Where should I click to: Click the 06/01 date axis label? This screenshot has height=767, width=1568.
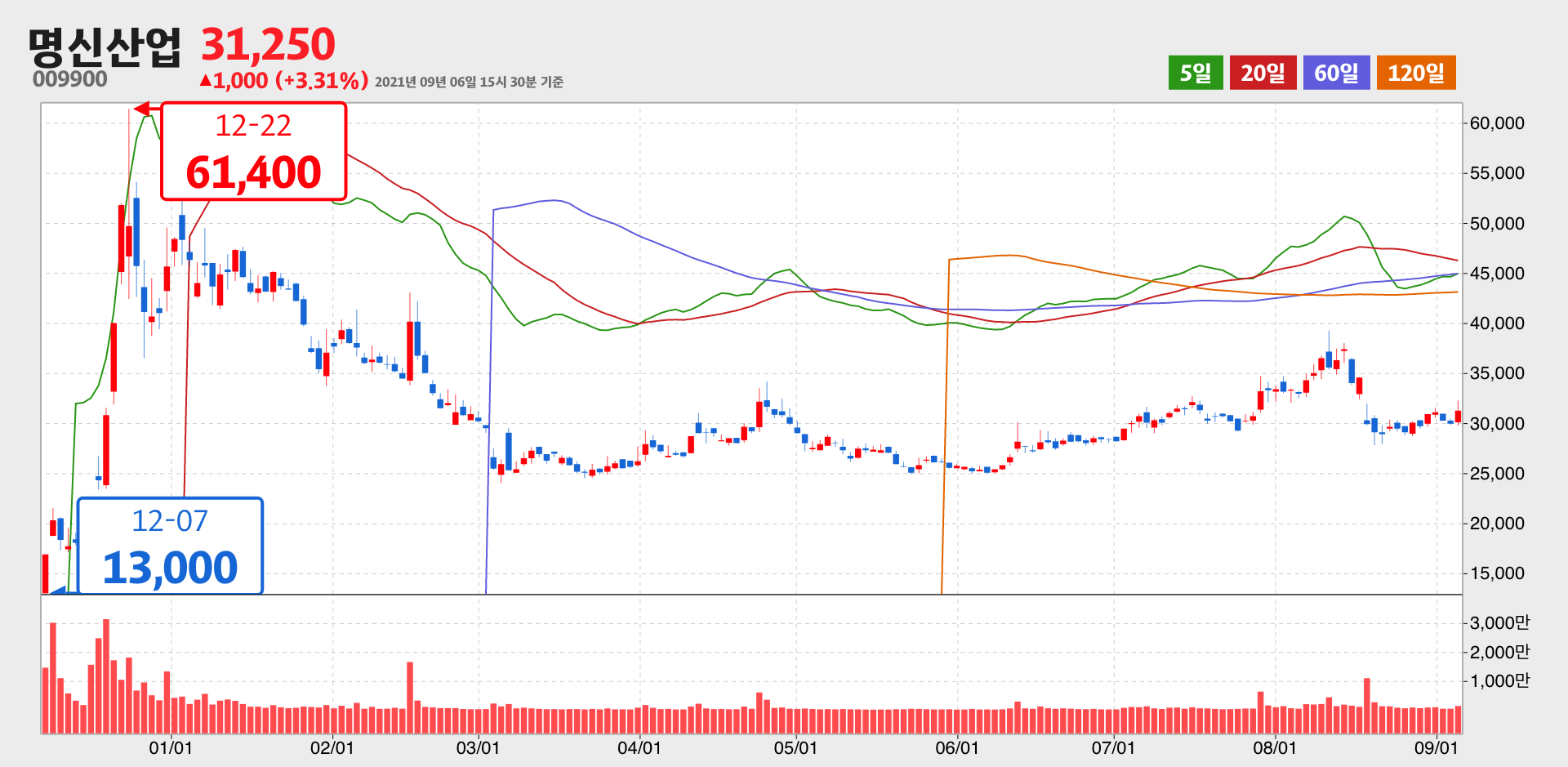click(x=957, y=748)
